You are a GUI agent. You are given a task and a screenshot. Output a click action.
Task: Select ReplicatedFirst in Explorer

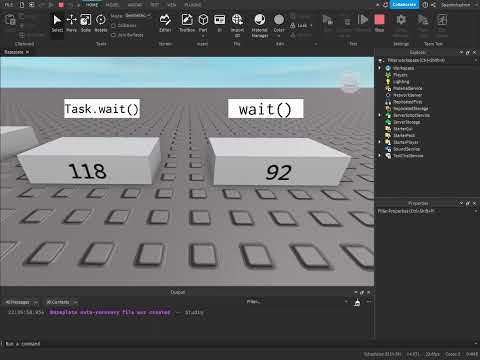[408, 102]
